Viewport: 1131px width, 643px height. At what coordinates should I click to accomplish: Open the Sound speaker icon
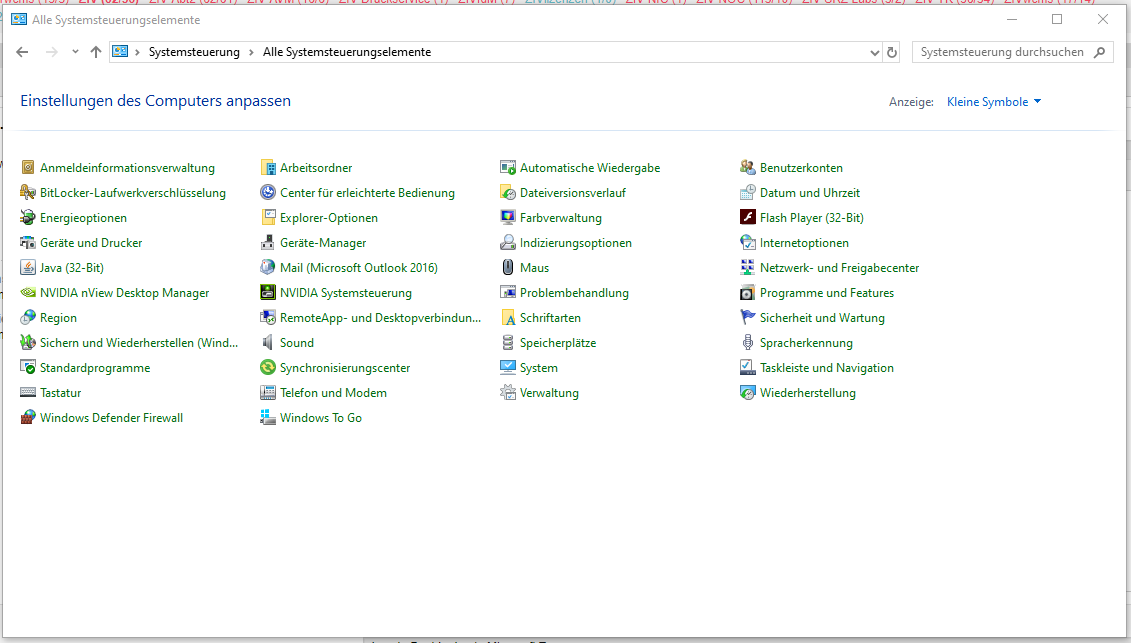(x=268, y=343)
